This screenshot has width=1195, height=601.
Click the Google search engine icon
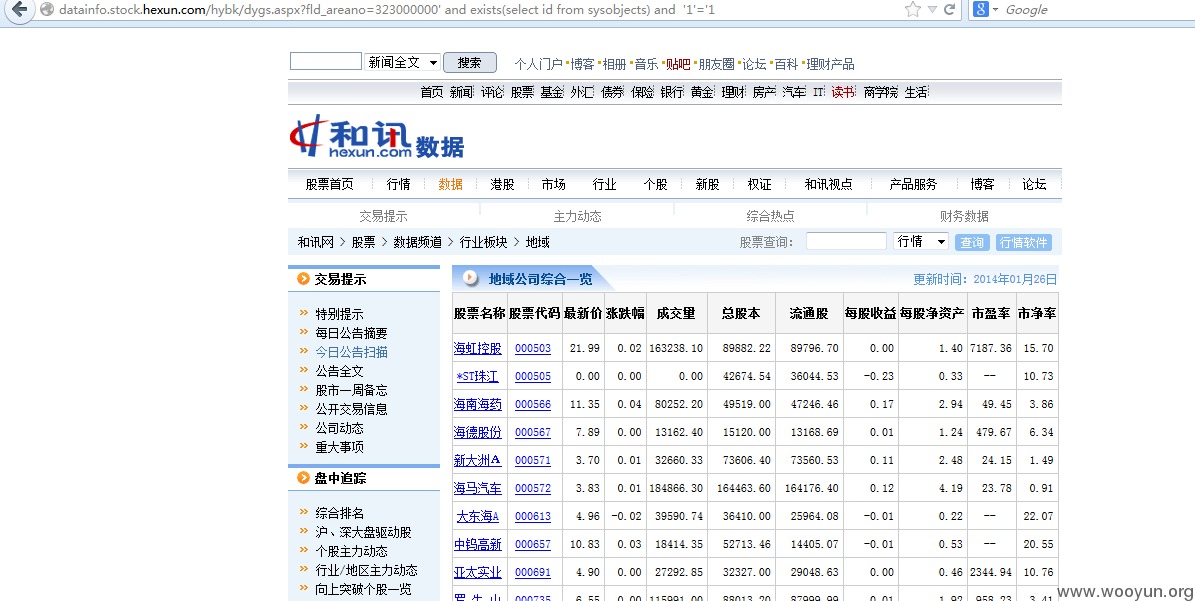point(981,10)
